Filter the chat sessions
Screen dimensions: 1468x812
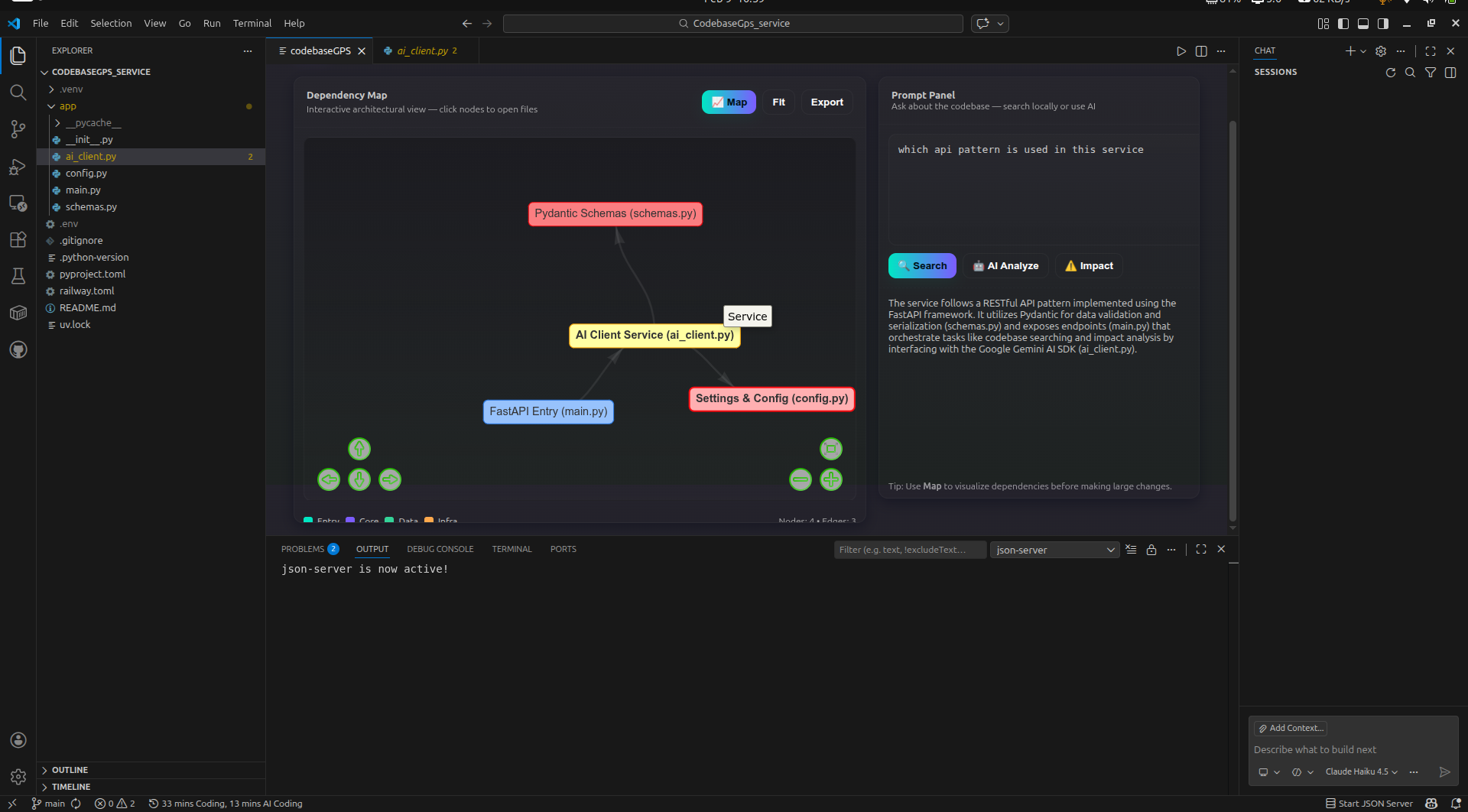(x=1431, y=73)
